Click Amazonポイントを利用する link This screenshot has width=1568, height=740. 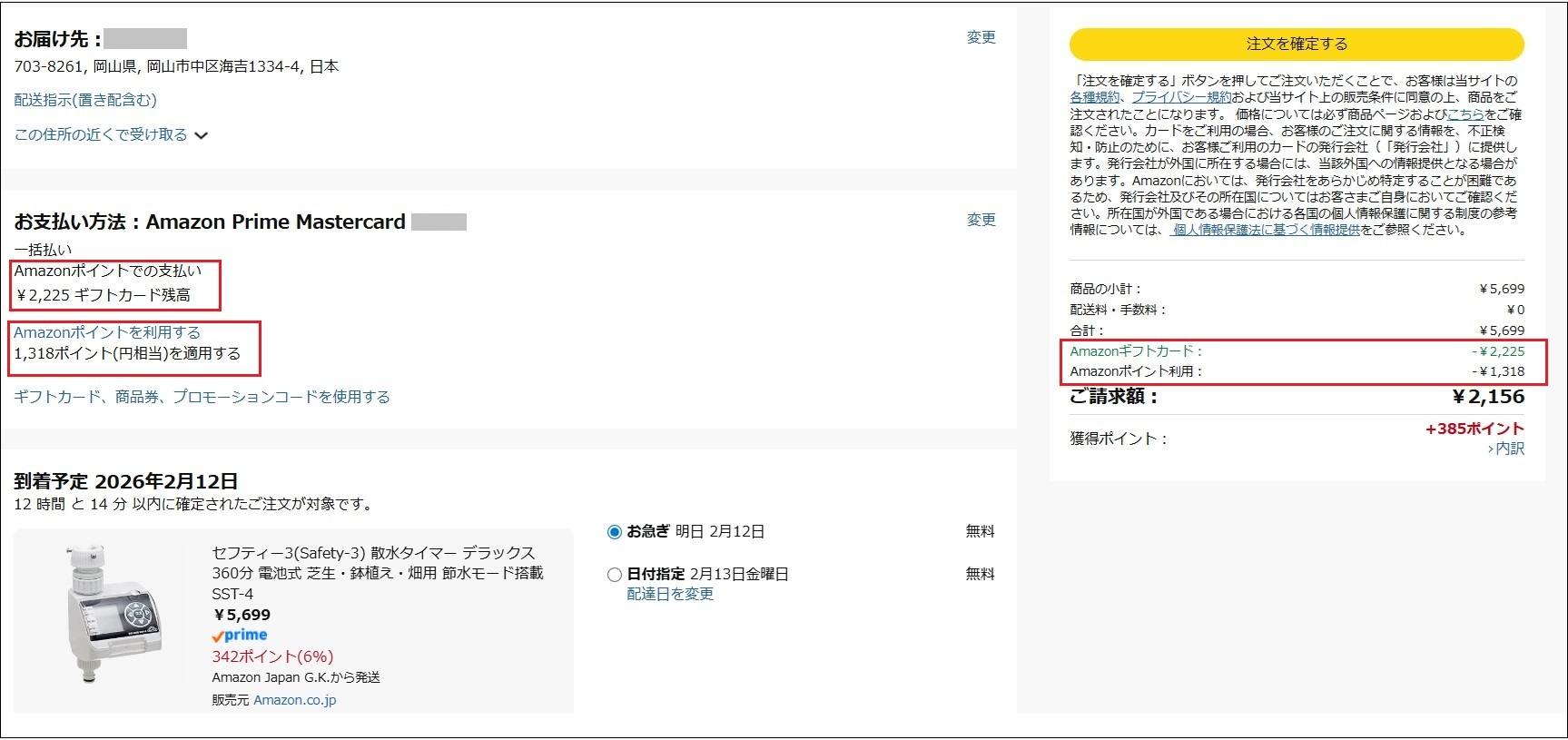pyautogui.click(x=107, y=332)
